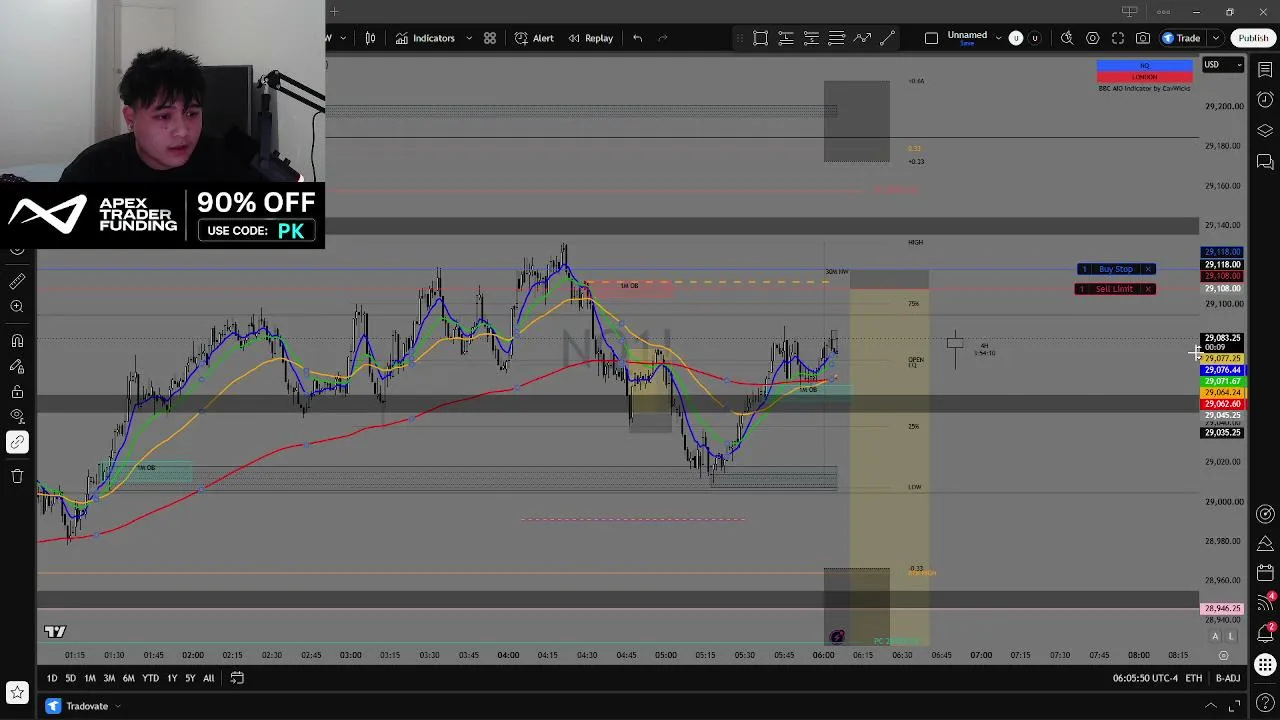Toggle auto scale A button
Screen dimensions: 1280x720
click(1216, 637)
